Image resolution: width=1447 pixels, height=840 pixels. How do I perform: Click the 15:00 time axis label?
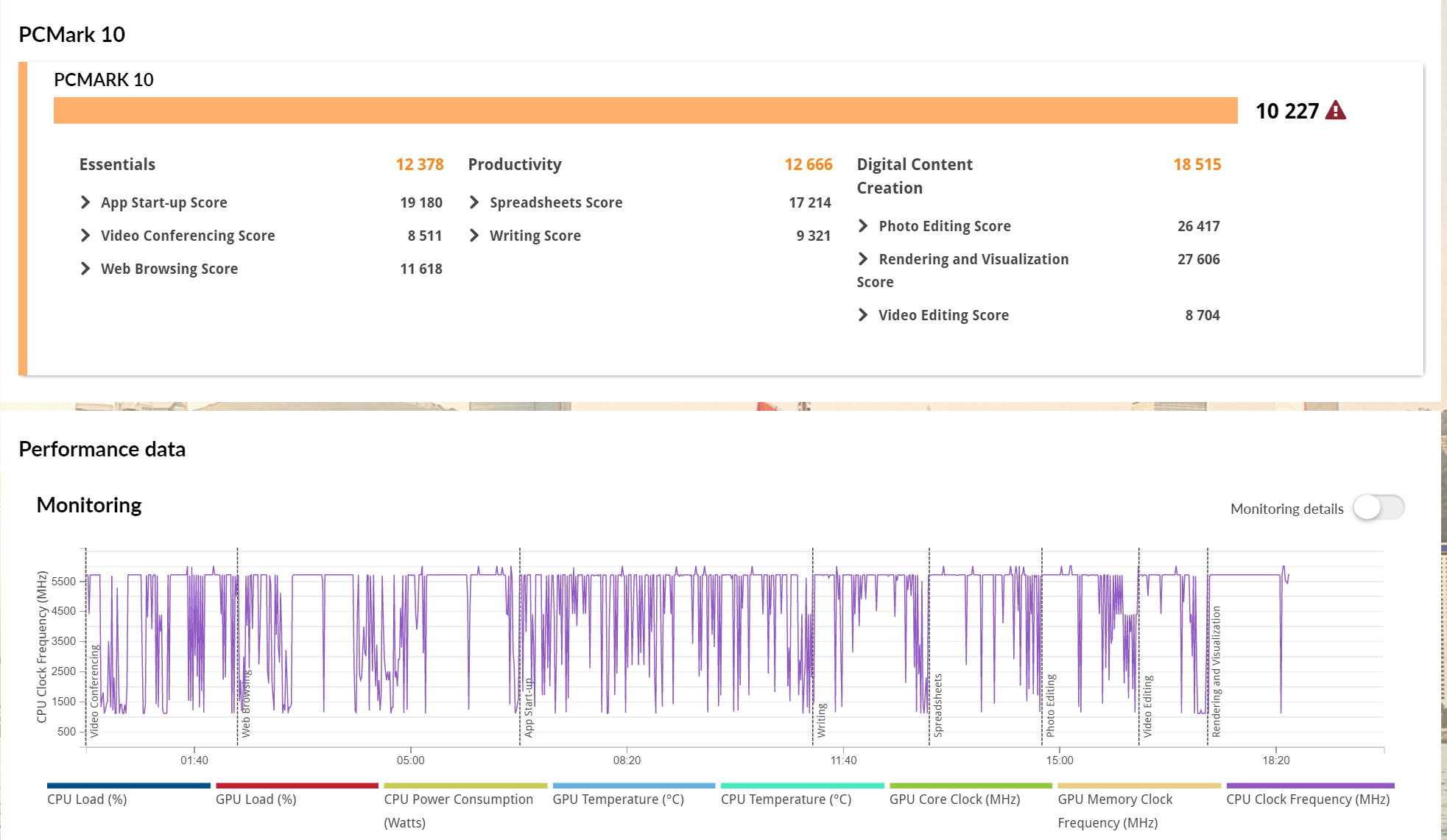(1060, 760)
